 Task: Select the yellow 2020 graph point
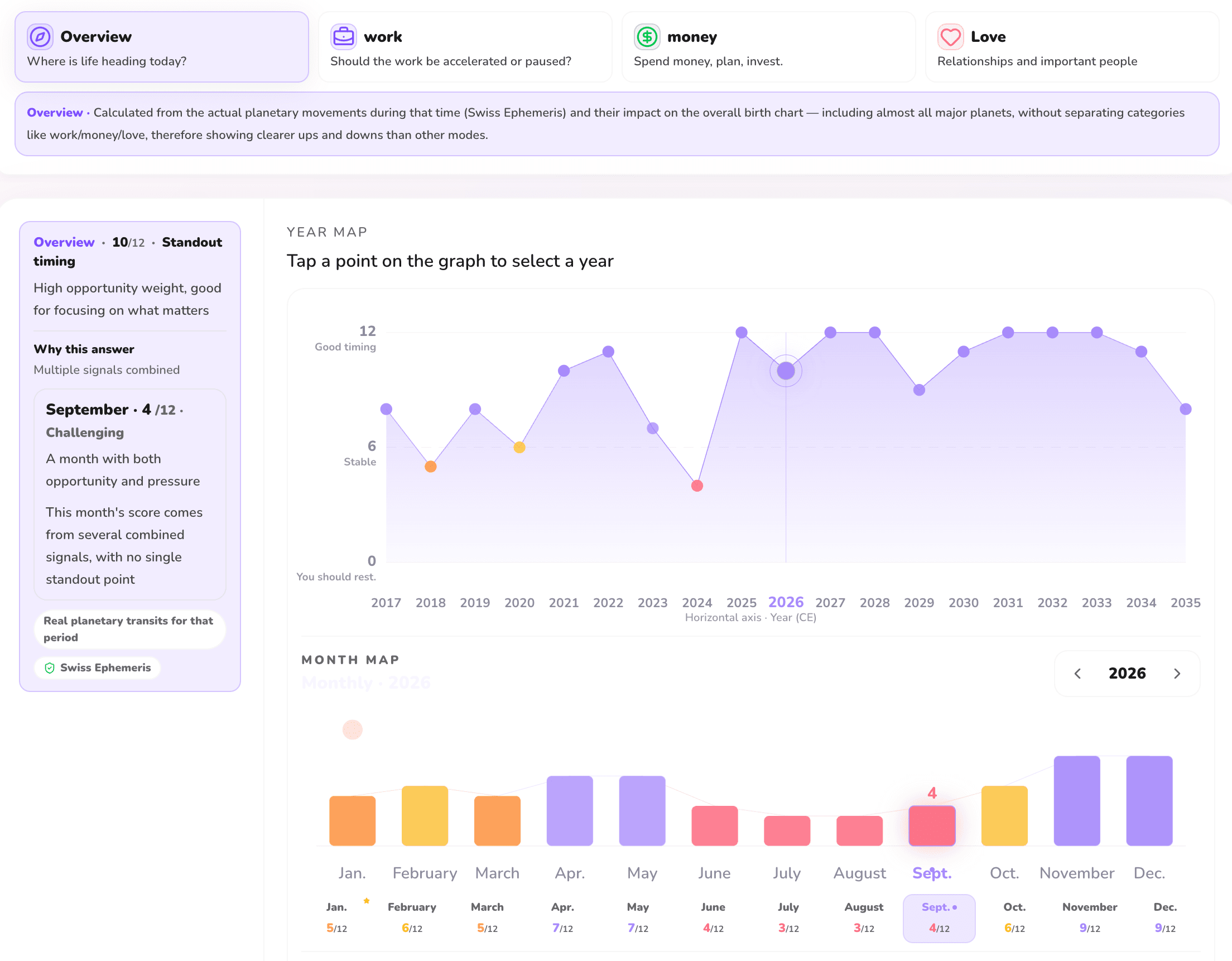coord(519,448)
